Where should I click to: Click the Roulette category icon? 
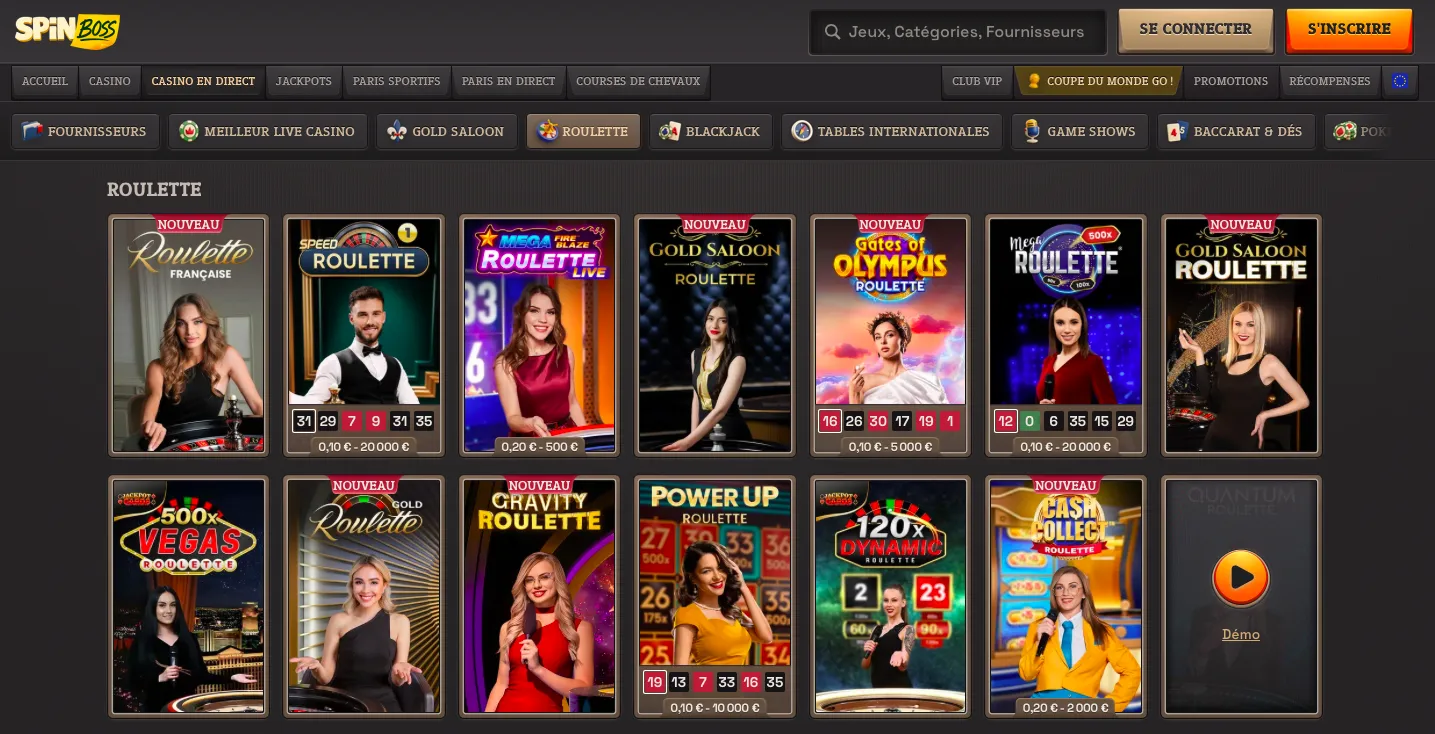547,131
